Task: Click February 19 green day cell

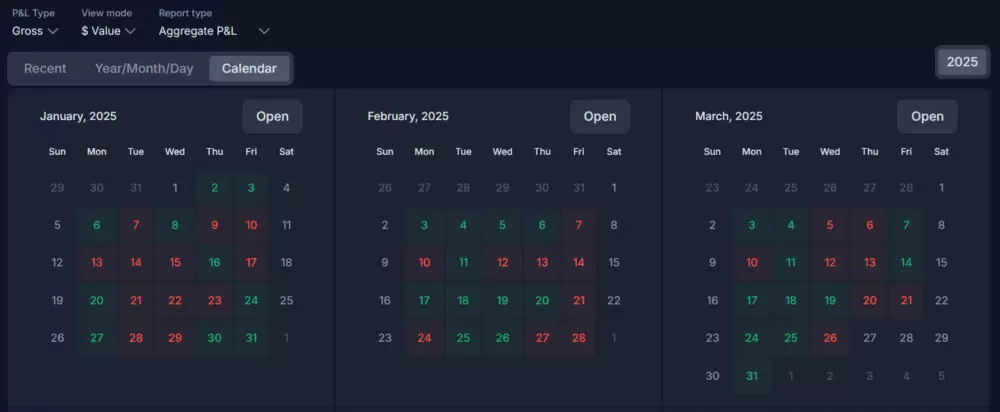Action: pos(502,300)
